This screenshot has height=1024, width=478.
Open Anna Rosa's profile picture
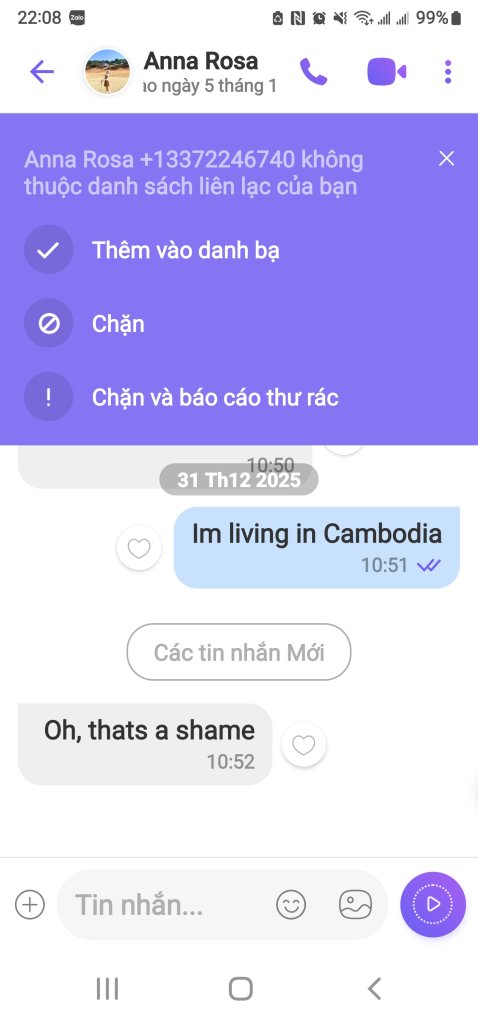(107, 72)
